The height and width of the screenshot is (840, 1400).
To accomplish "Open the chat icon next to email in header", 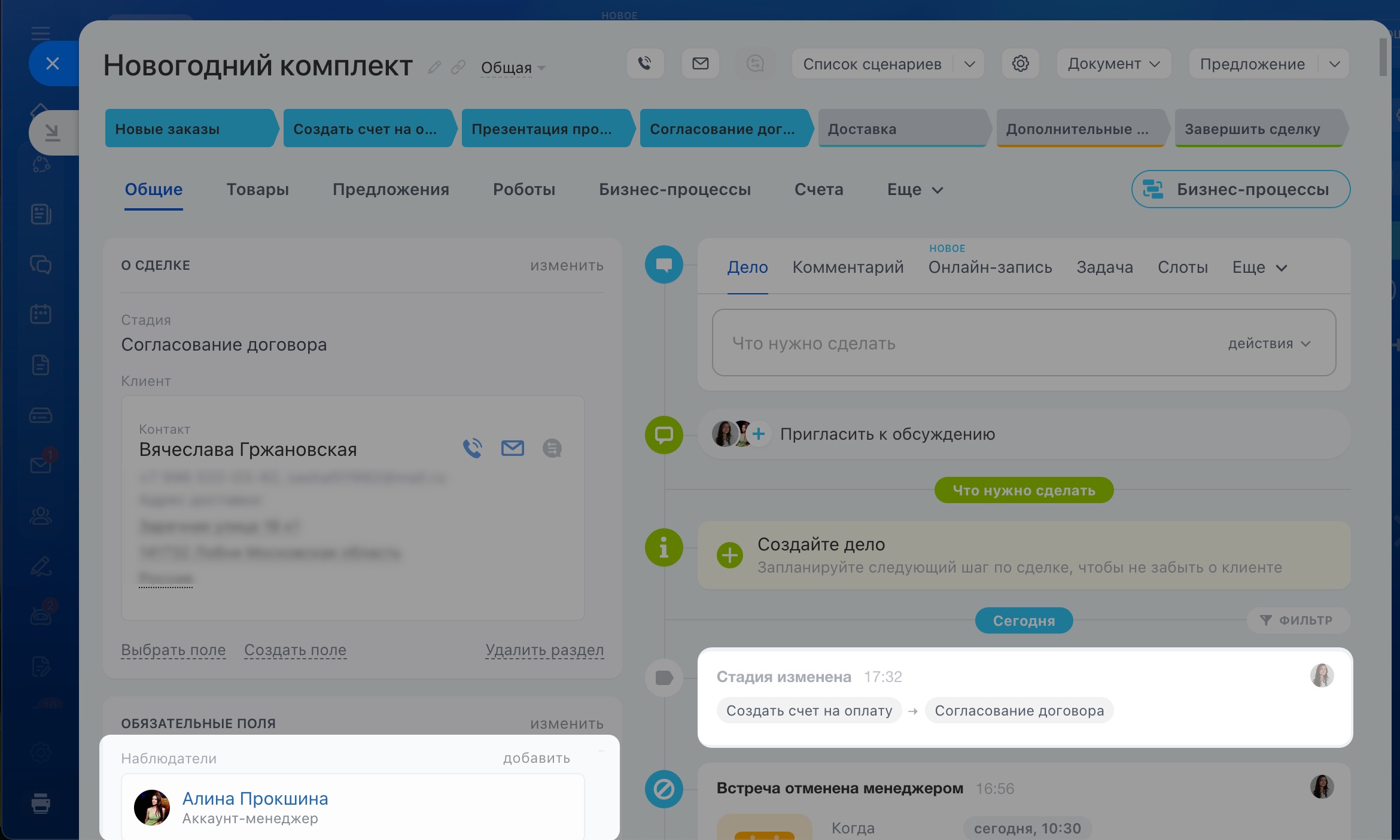I will [755, 63].
